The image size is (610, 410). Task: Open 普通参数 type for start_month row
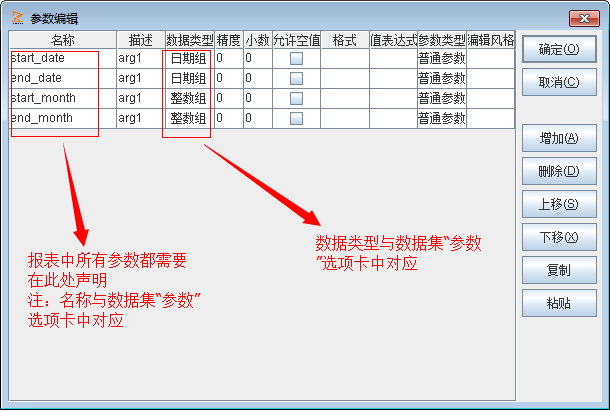point(442,98)
